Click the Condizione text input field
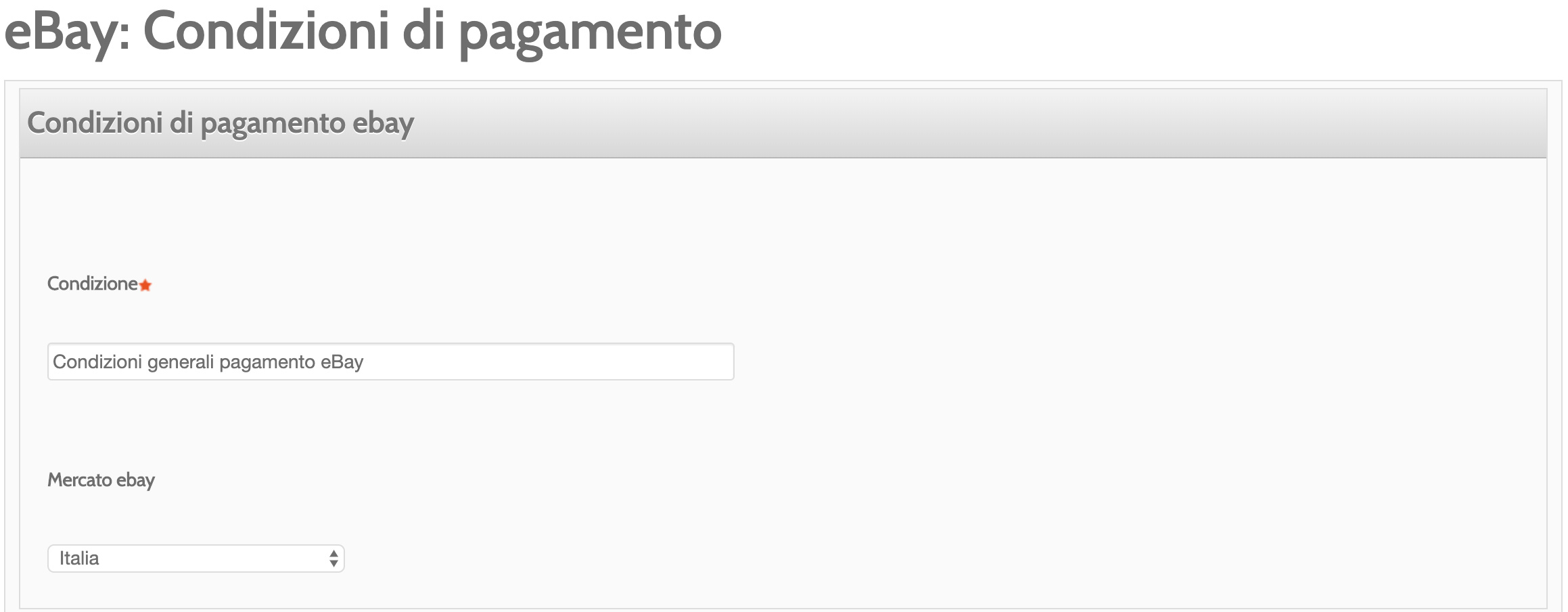 coord(390,362)
